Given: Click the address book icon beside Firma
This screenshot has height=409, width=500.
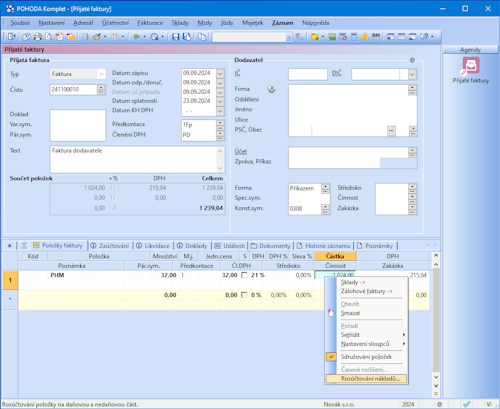Looking at the screenshot, I should point(271,89).
